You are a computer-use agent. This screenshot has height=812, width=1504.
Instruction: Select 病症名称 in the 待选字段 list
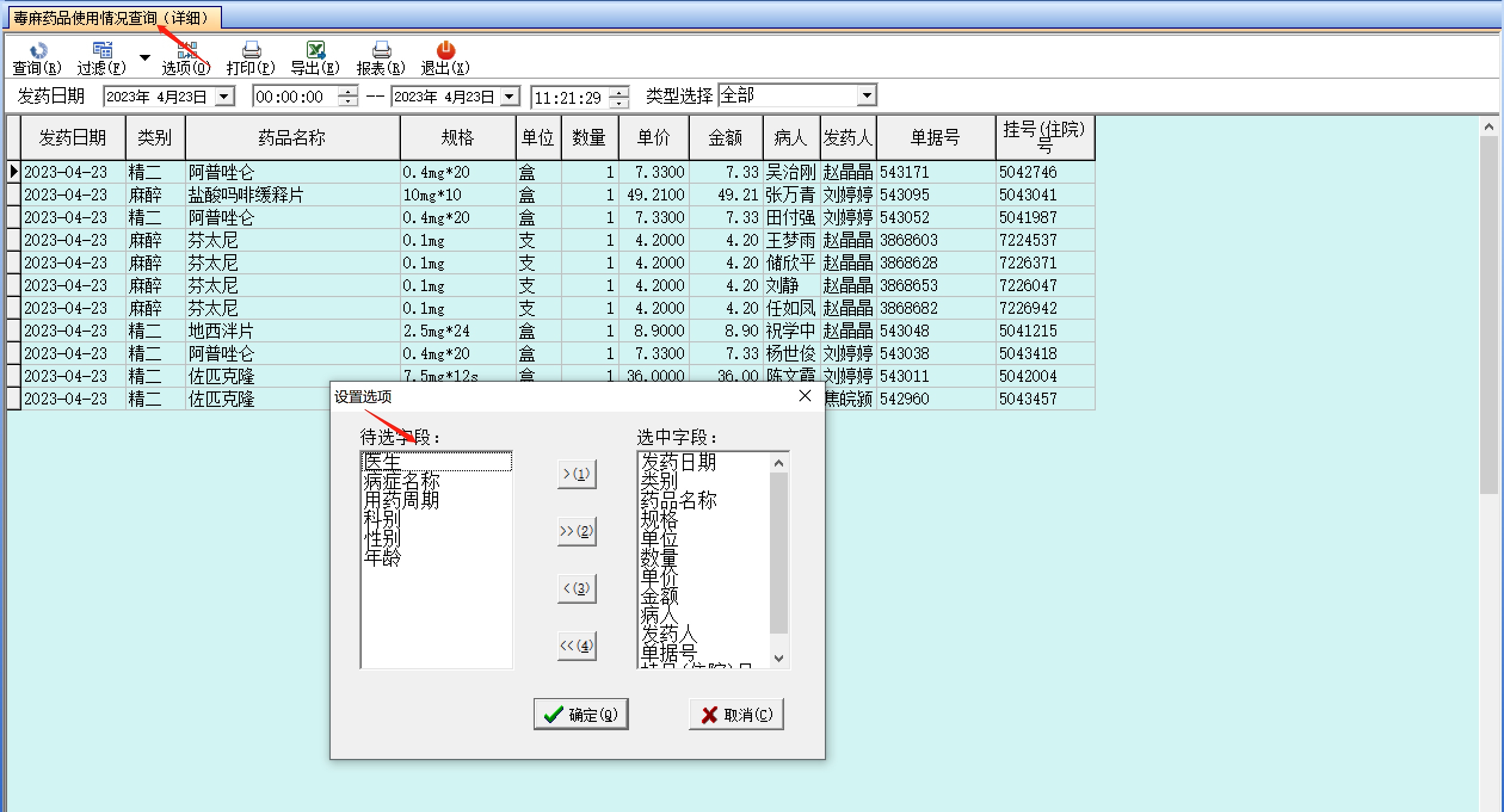(401, 481)
